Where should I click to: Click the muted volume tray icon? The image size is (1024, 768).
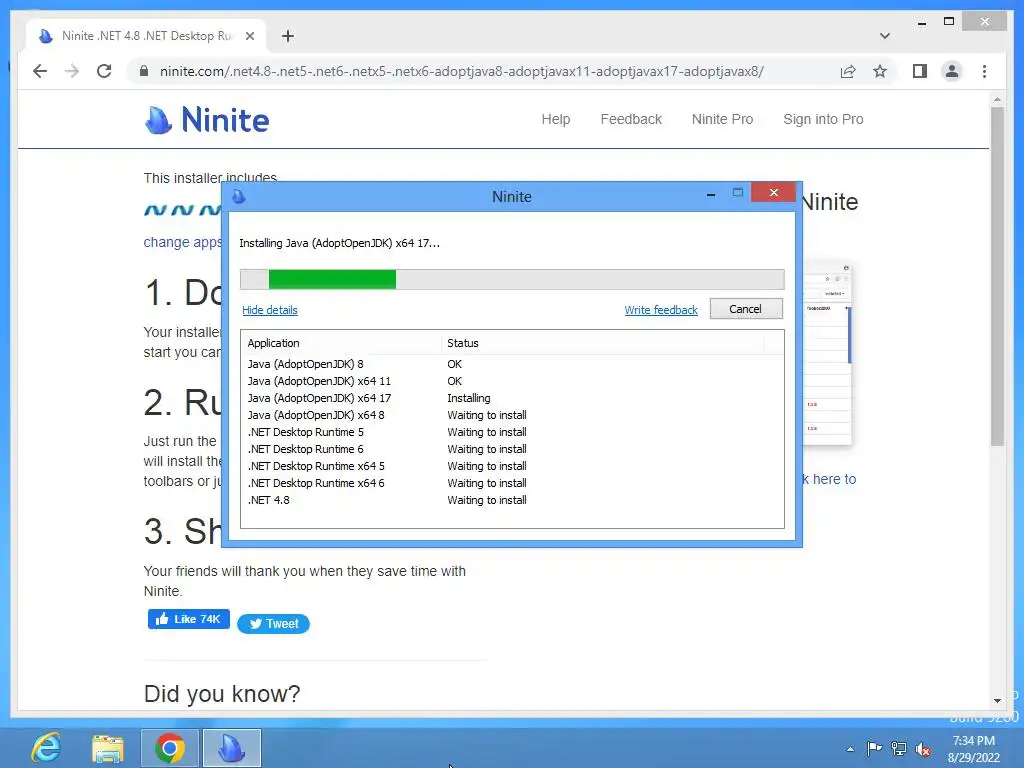point(923,749)
